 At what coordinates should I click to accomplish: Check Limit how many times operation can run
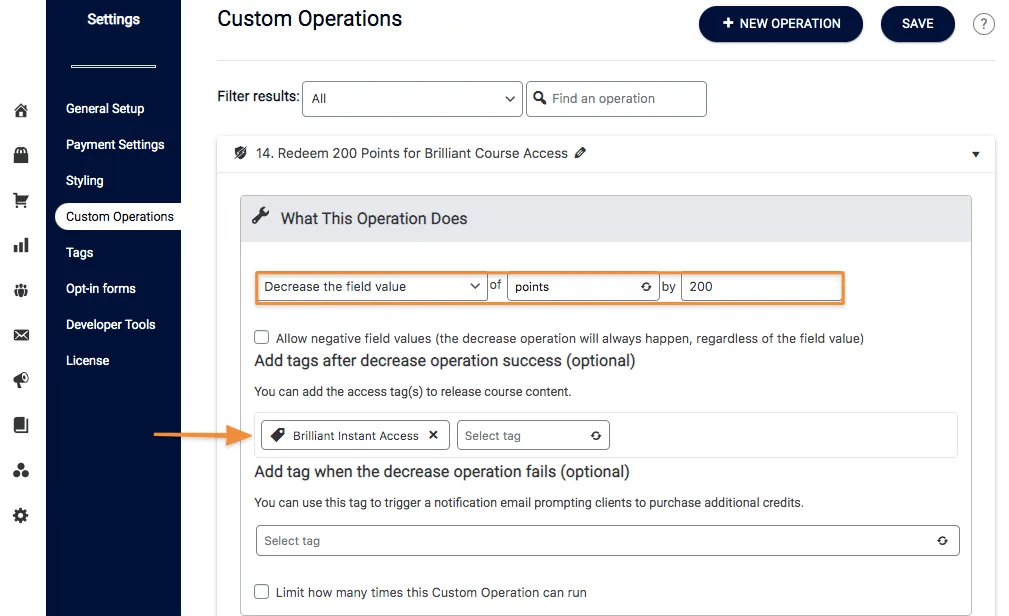pyautogui.click(x=262, y=592)
